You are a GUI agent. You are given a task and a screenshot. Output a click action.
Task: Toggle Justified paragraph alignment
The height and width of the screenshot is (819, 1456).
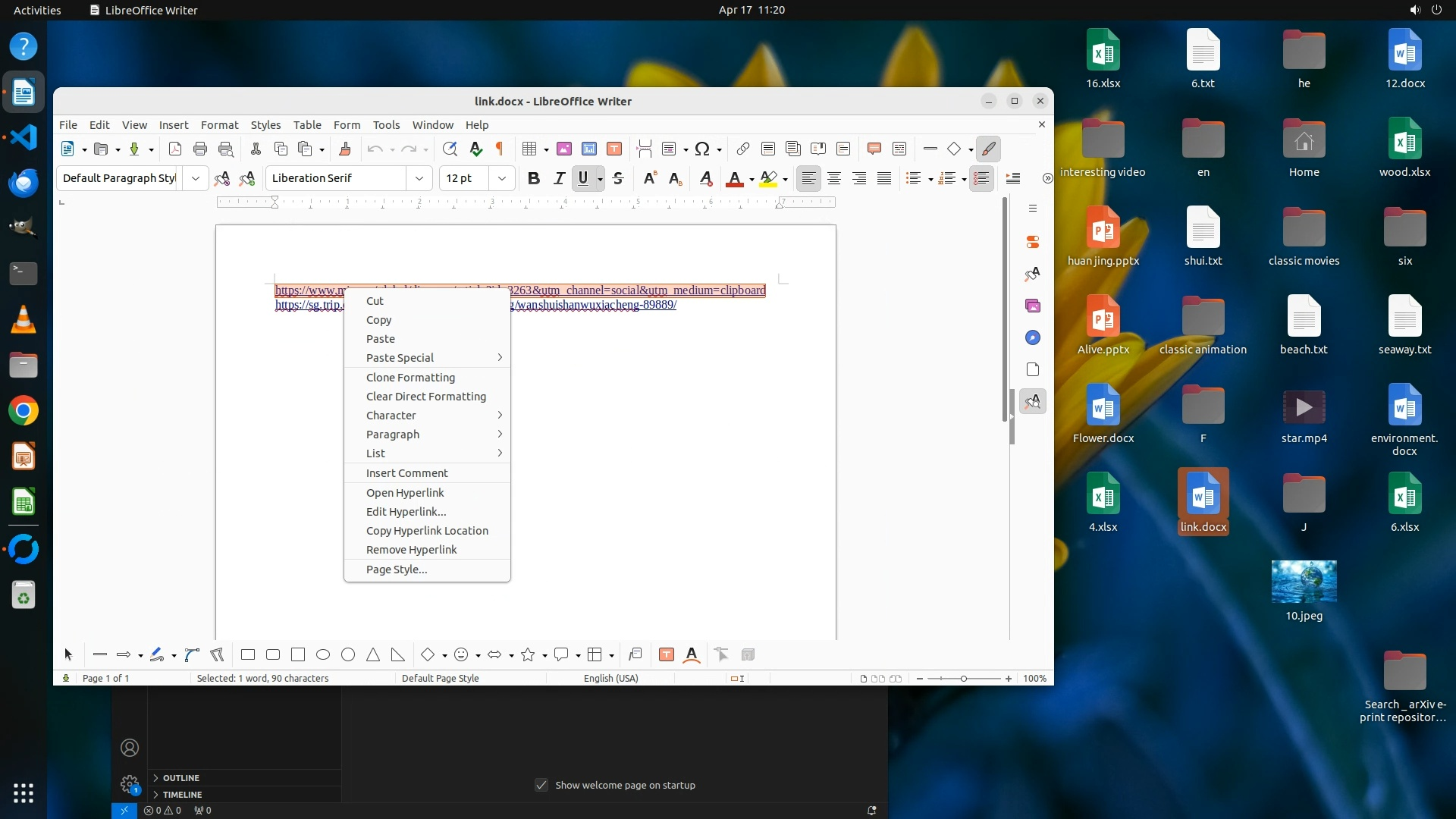click(x=884, y=178)
